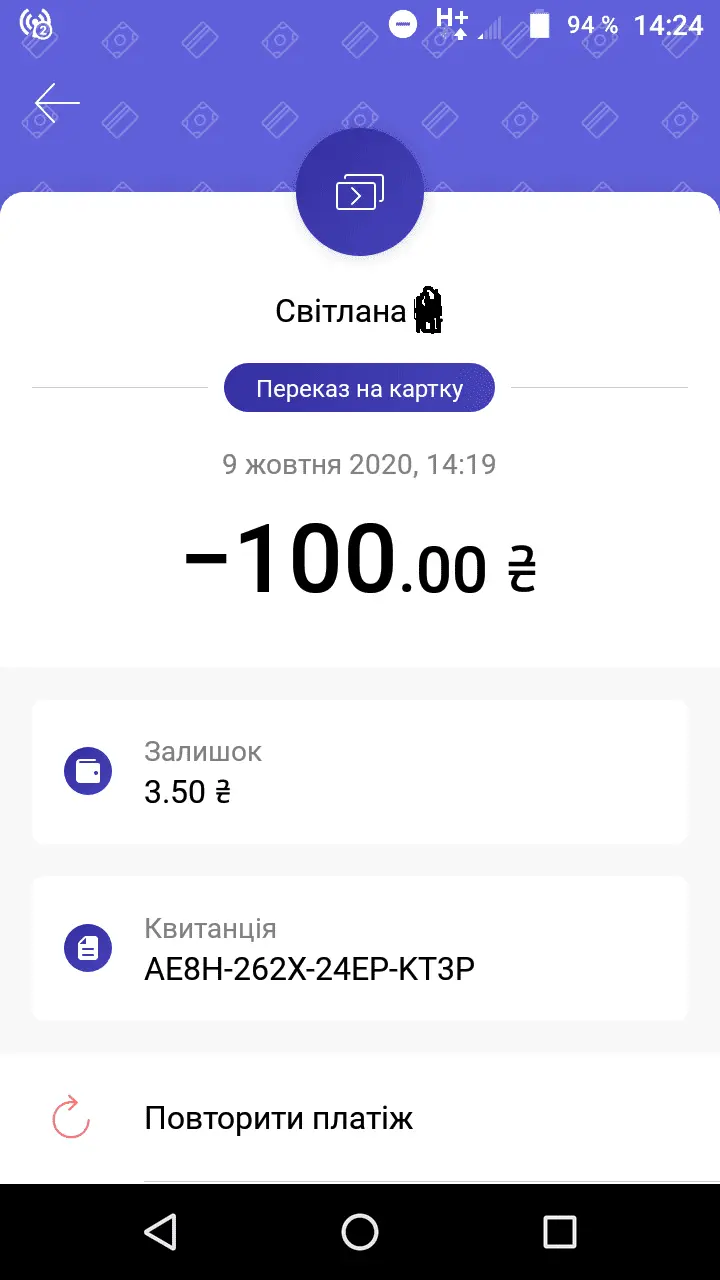Tap the 14:24 clock in status bar

[668, 25]
